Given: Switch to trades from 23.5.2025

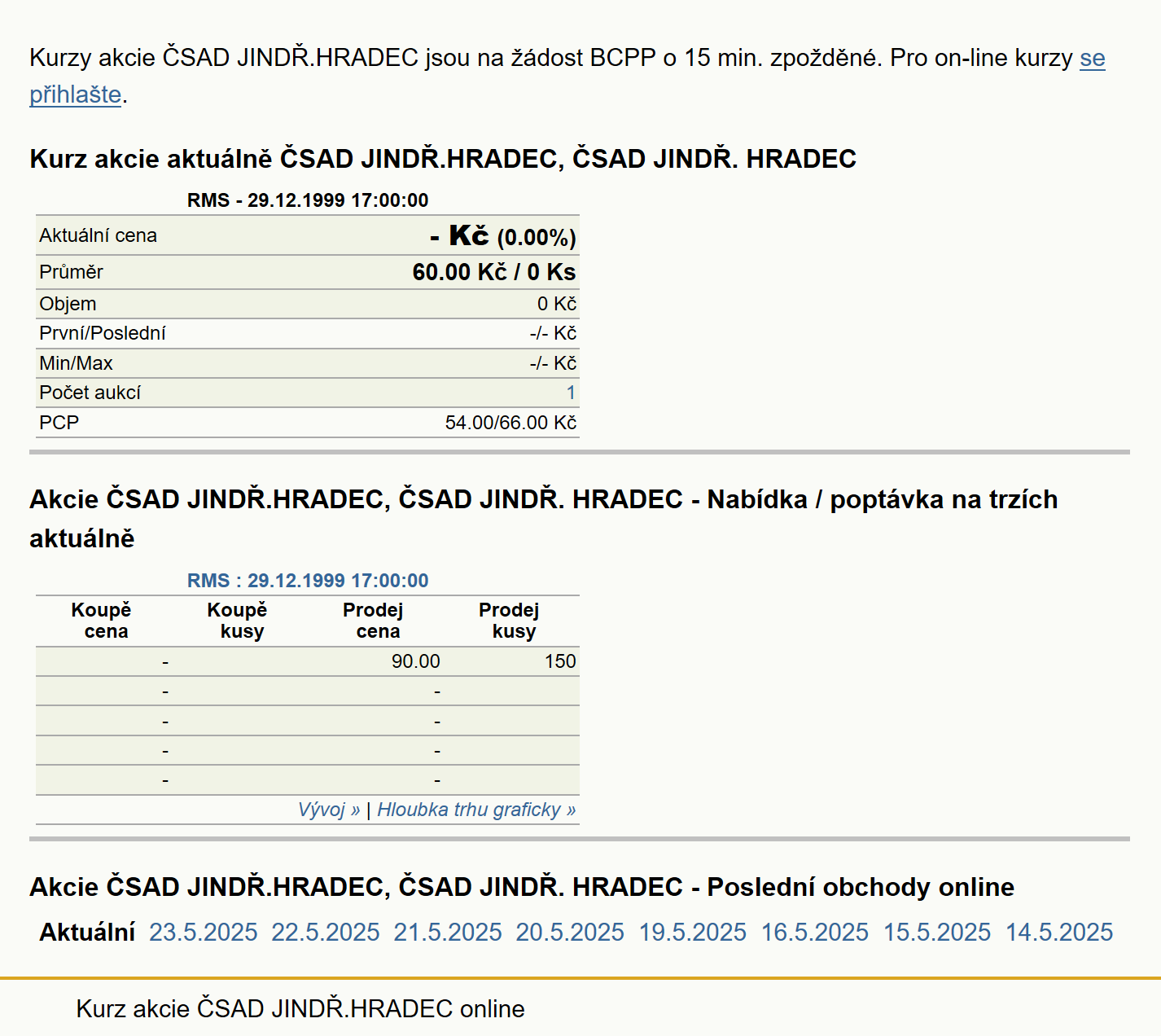Looking at the screenshot, I should (204, 932).
